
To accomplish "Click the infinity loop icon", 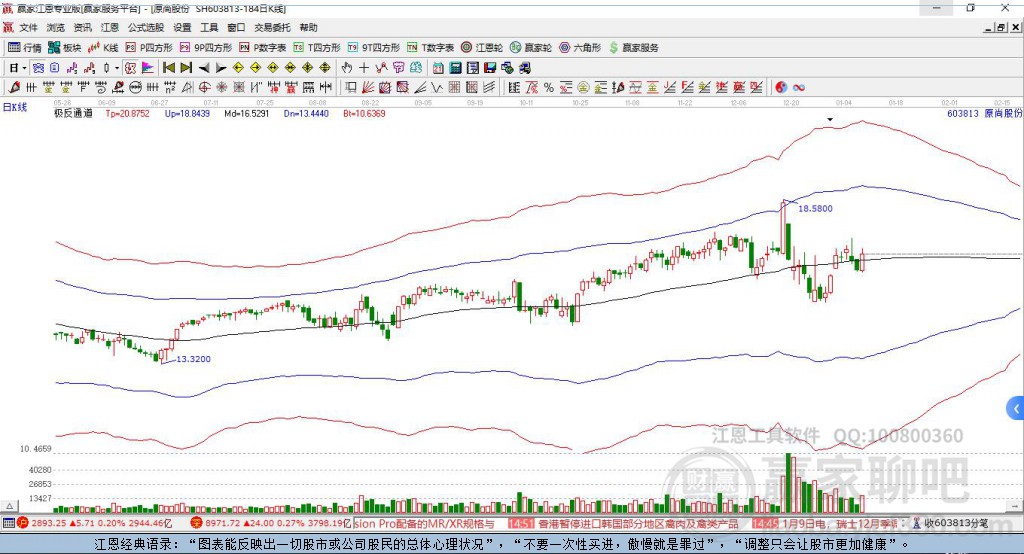I will pos(799,88).
